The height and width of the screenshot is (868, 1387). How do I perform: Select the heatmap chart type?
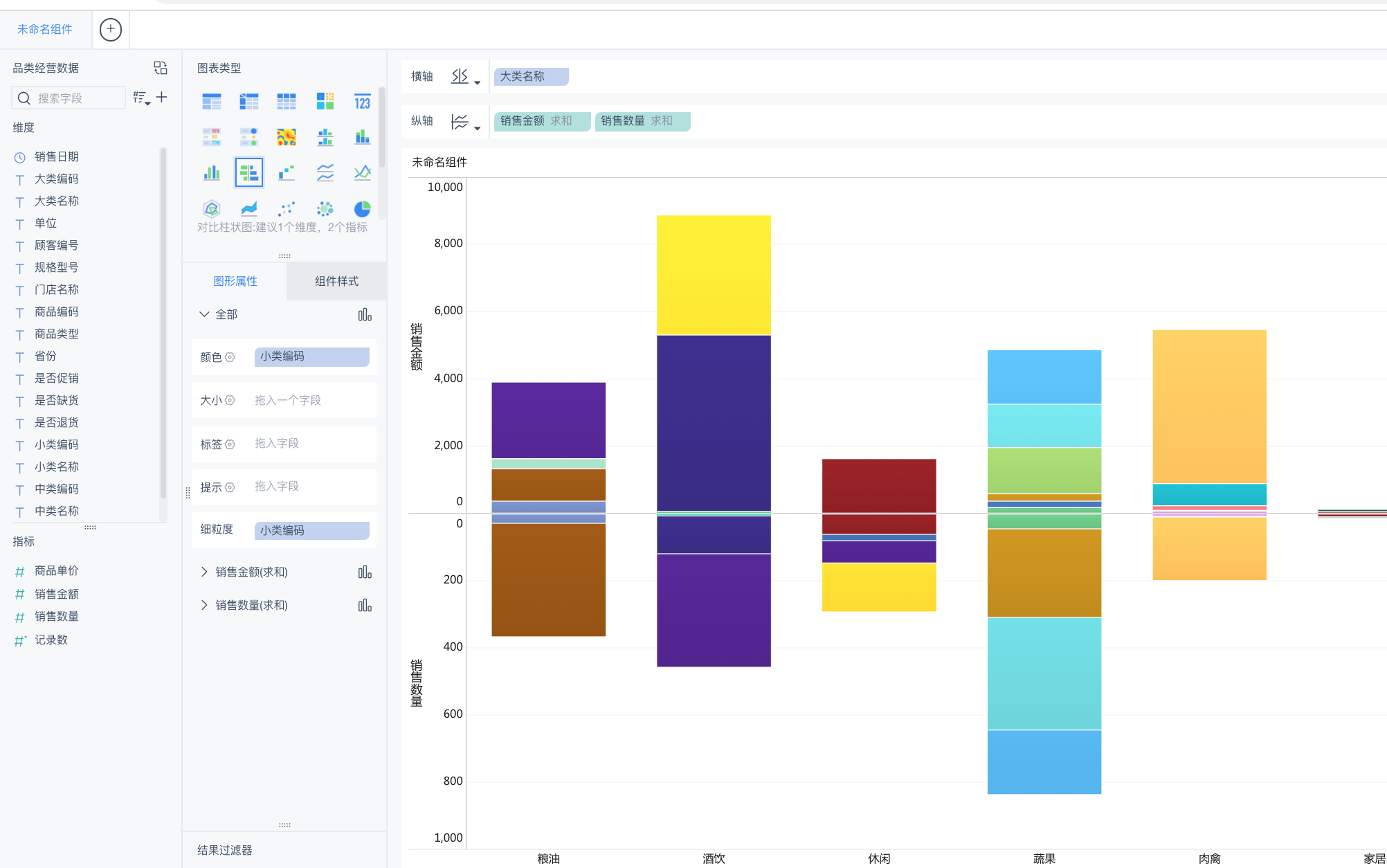(287, 136)
